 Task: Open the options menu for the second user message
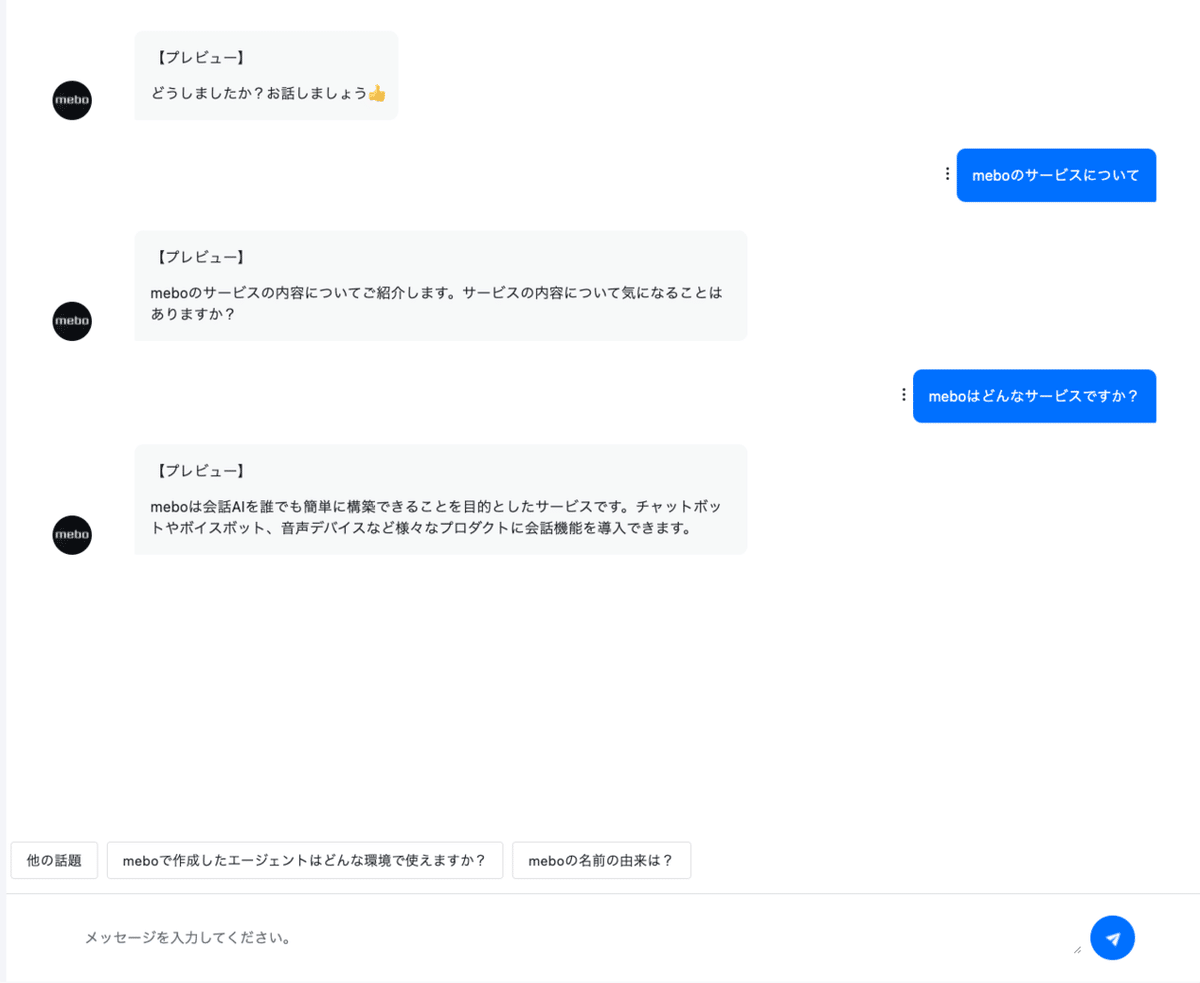pos(902,394)
